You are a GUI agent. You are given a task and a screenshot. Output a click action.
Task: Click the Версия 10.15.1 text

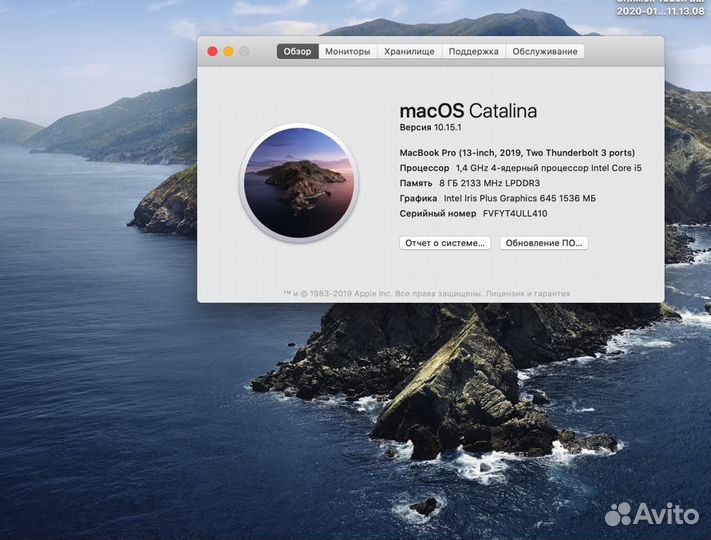[430, 127]
